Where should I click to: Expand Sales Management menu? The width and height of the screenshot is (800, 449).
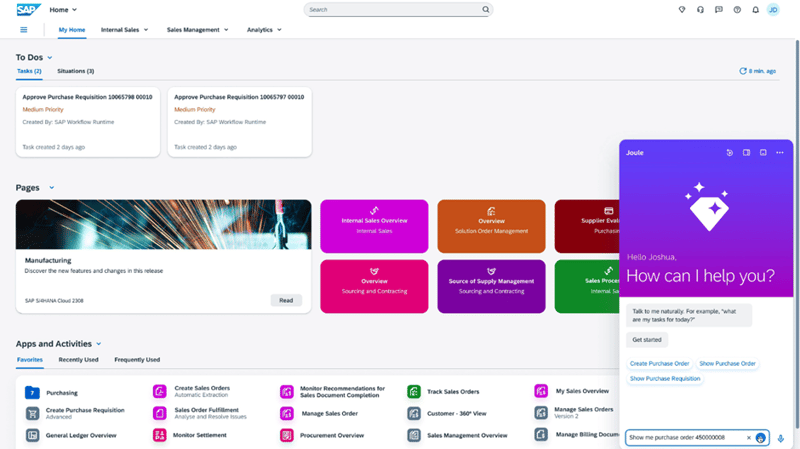pos(197,30)
